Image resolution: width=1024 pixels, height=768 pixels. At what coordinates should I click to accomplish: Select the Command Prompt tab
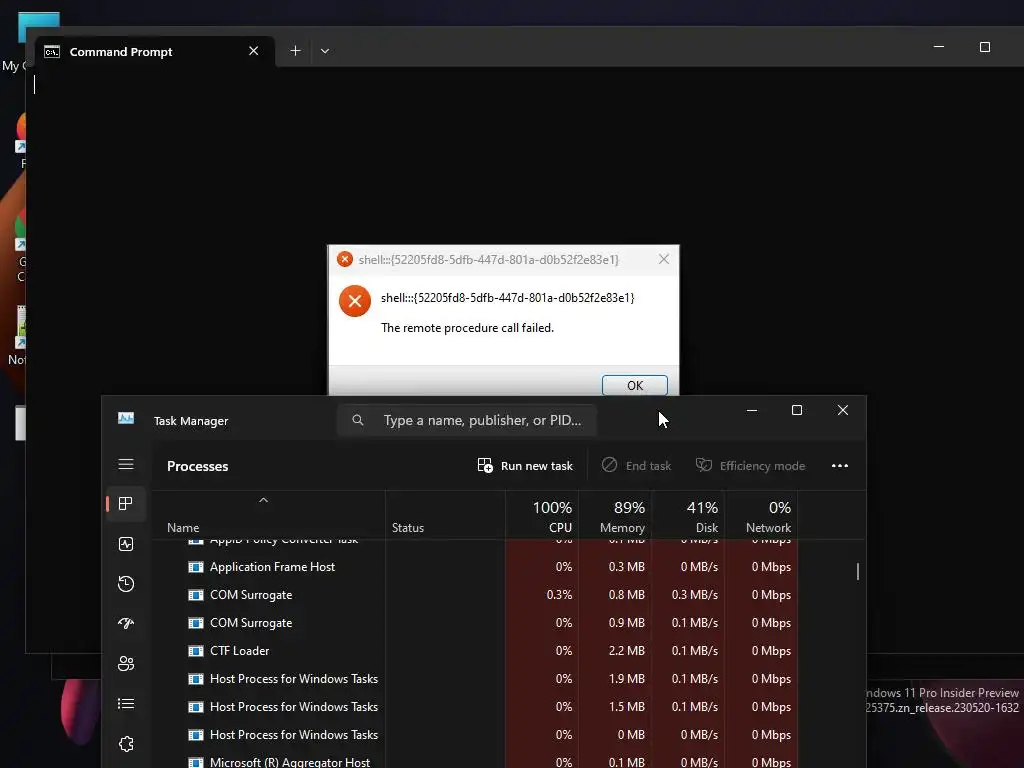coord(154,52)
